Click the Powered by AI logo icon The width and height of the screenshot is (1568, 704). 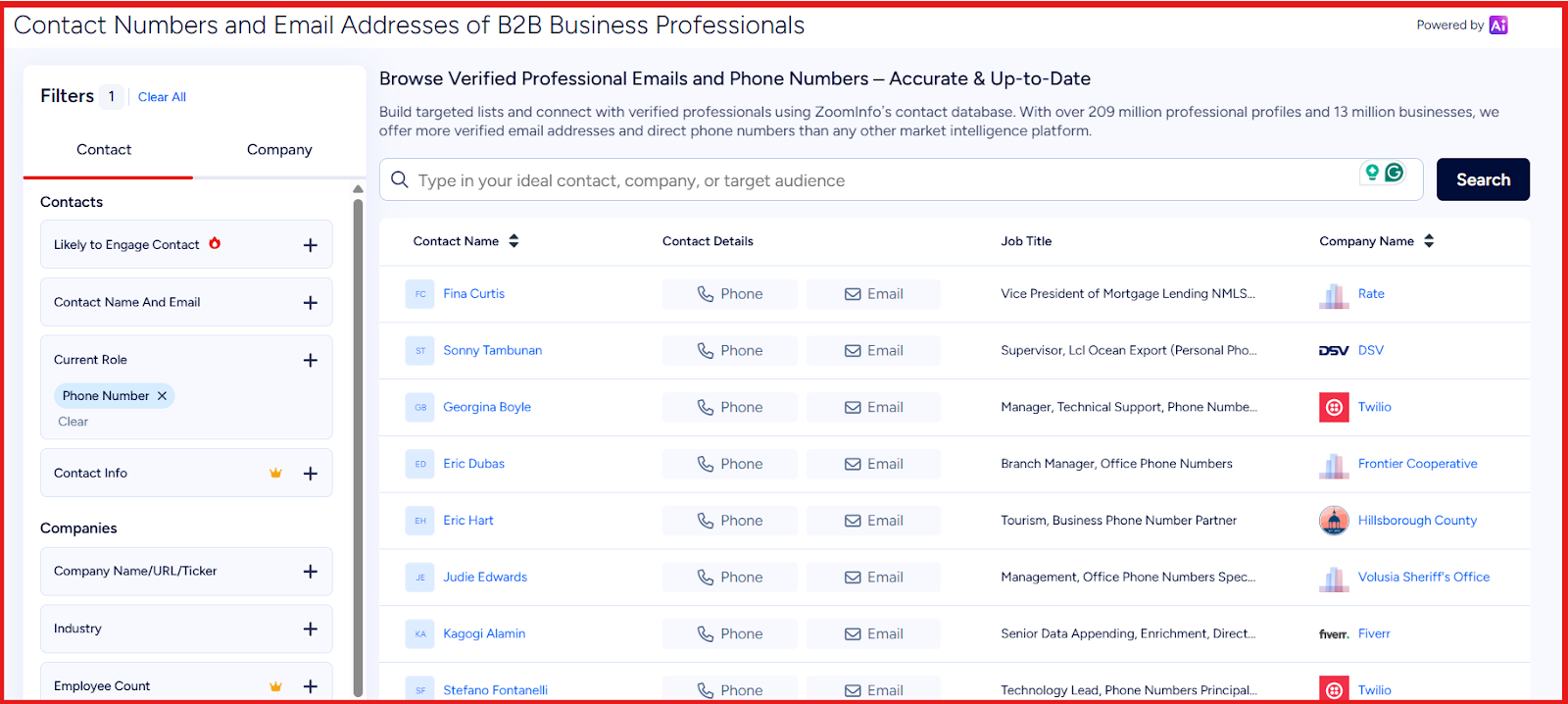coord(1497,25)
